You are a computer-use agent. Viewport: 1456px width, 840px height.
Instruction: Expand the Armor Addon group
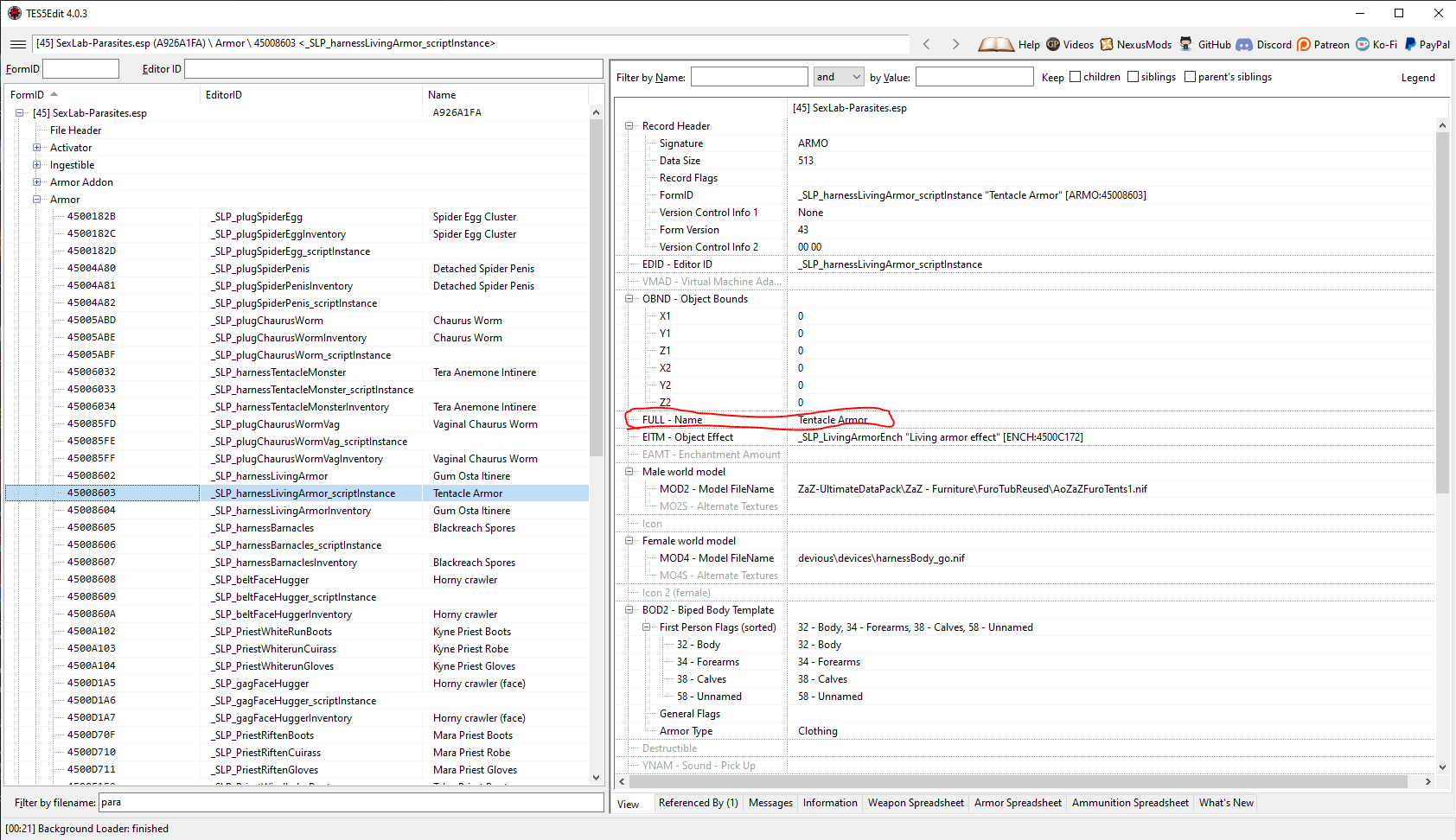[x=36, y=182]
